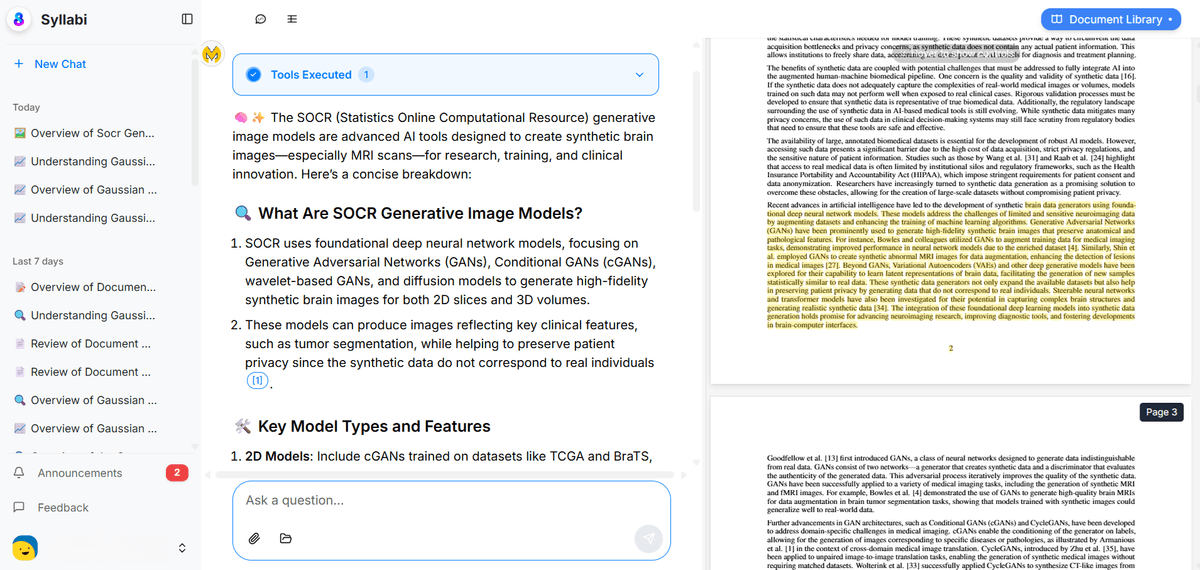Click the chat bubble icon in the top toolbar

coord(260,19)
